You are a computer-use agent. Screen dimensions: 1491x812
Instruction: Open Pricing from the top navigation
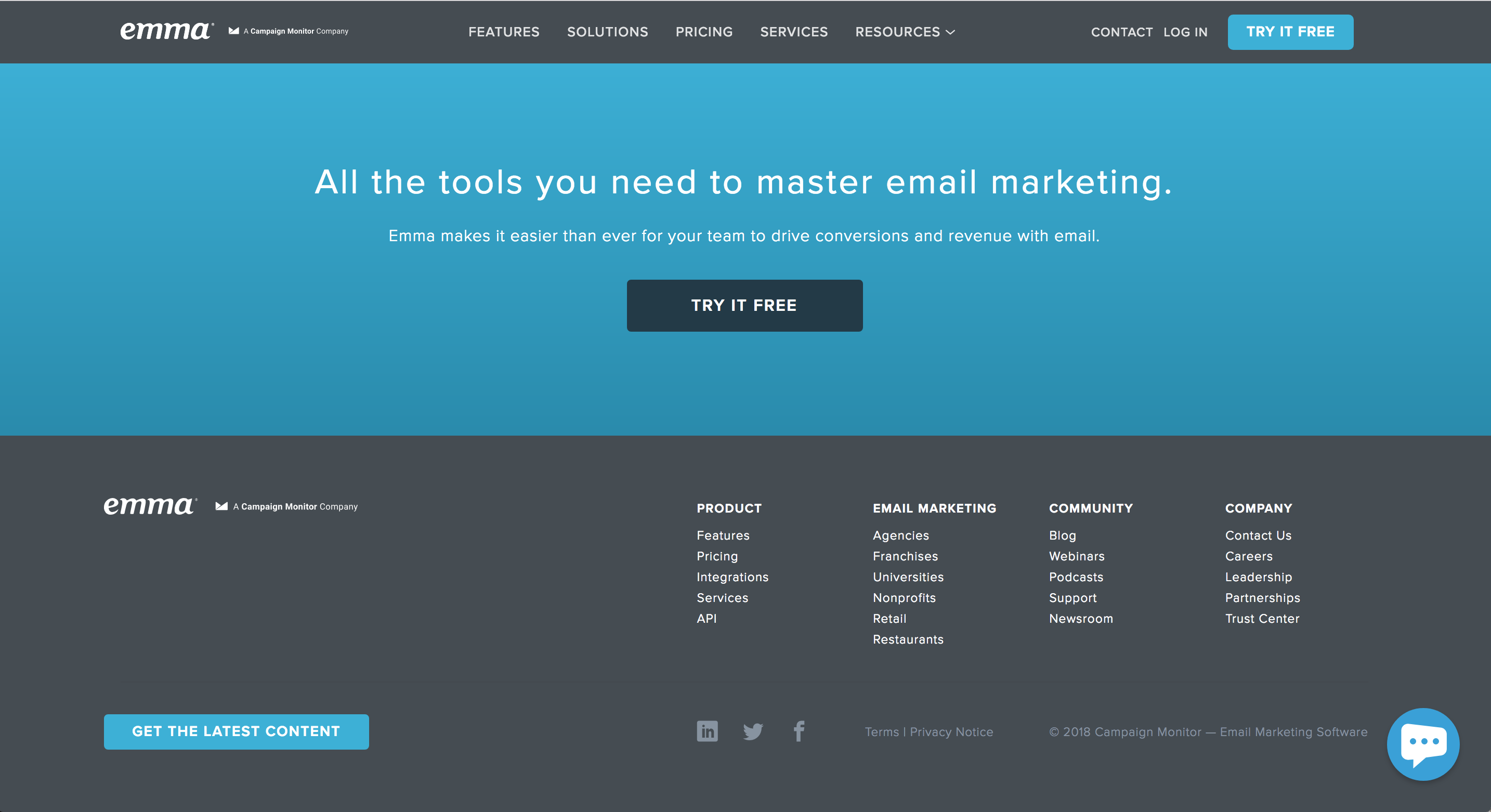(x=704, y=32)
